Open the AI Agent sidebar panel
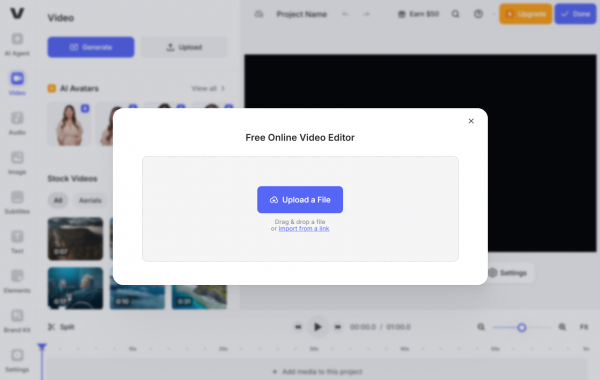The image size is (600, 380). pos(17,45)
